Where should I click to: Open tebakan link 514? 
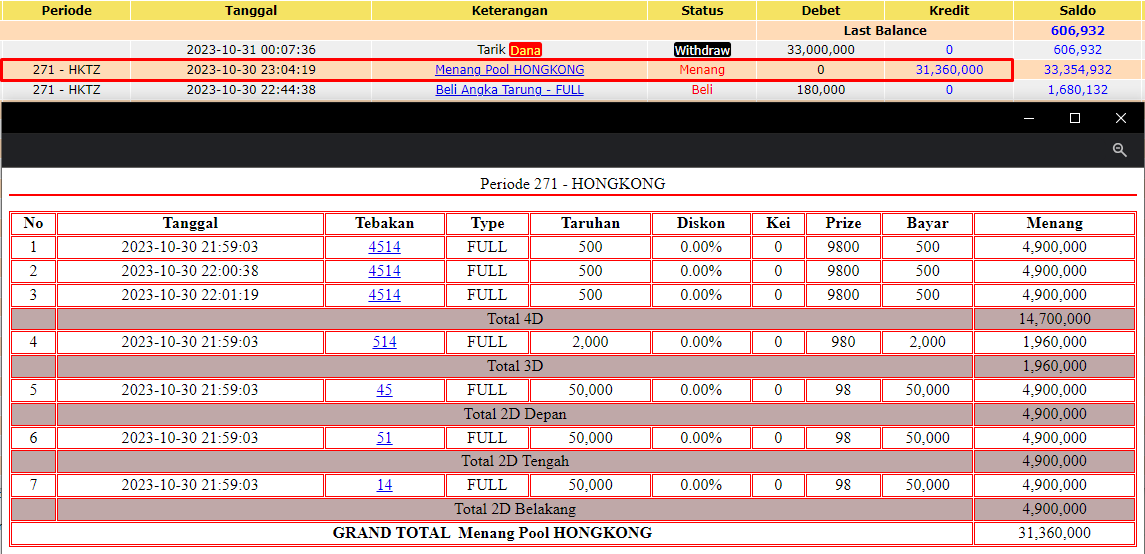[385, 342]
